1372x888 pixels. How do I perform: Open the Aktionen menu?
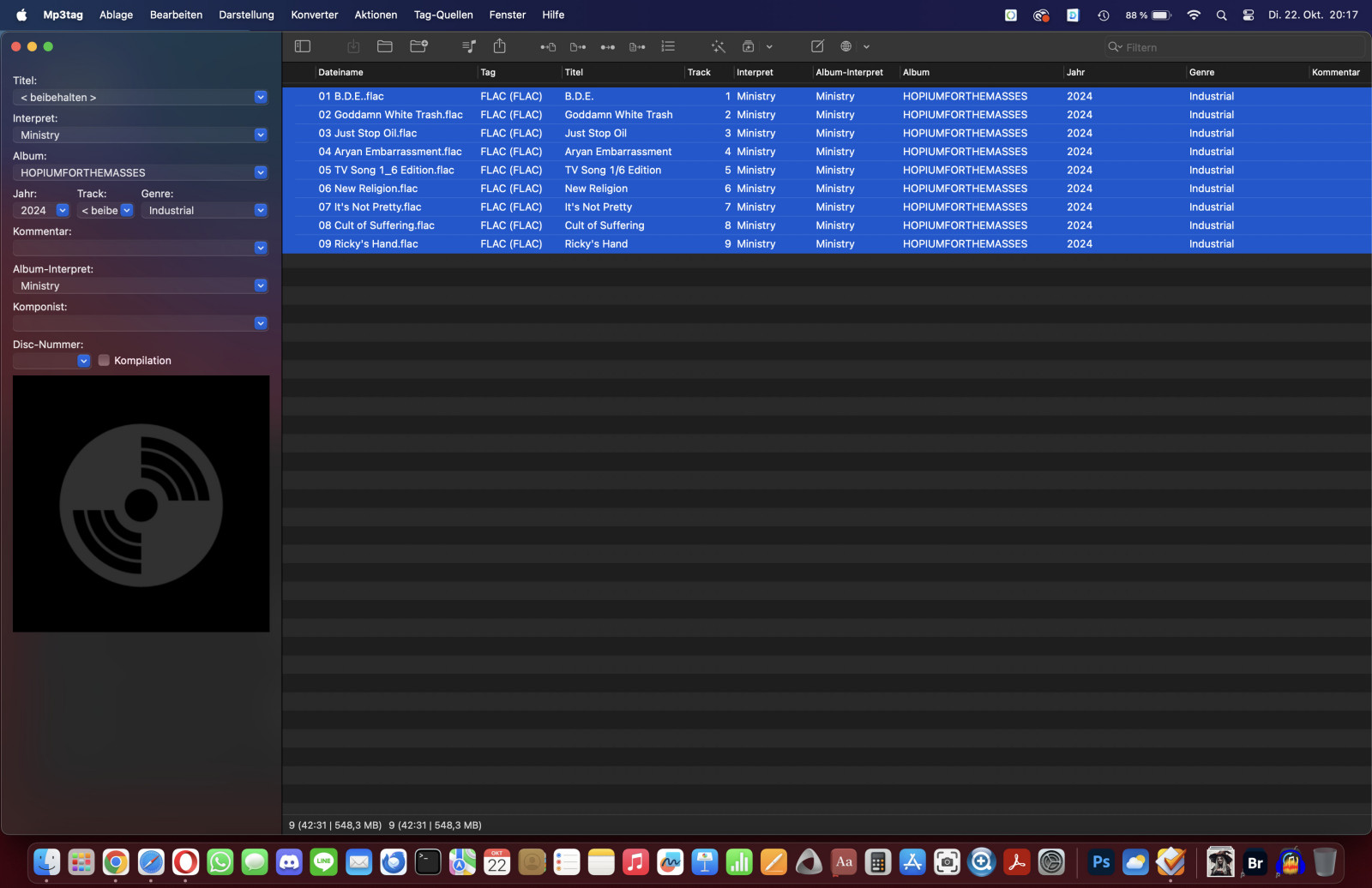[x=376, y=15]
